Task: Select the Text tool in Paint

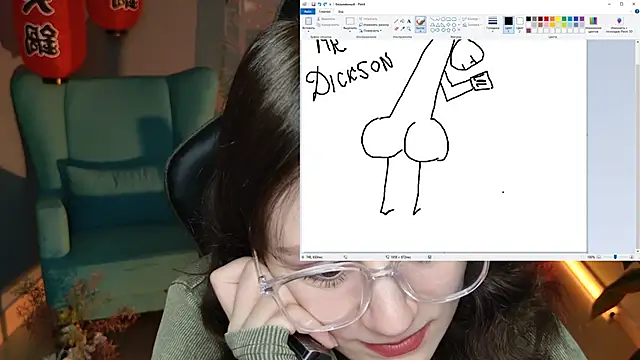Action: 409,21
